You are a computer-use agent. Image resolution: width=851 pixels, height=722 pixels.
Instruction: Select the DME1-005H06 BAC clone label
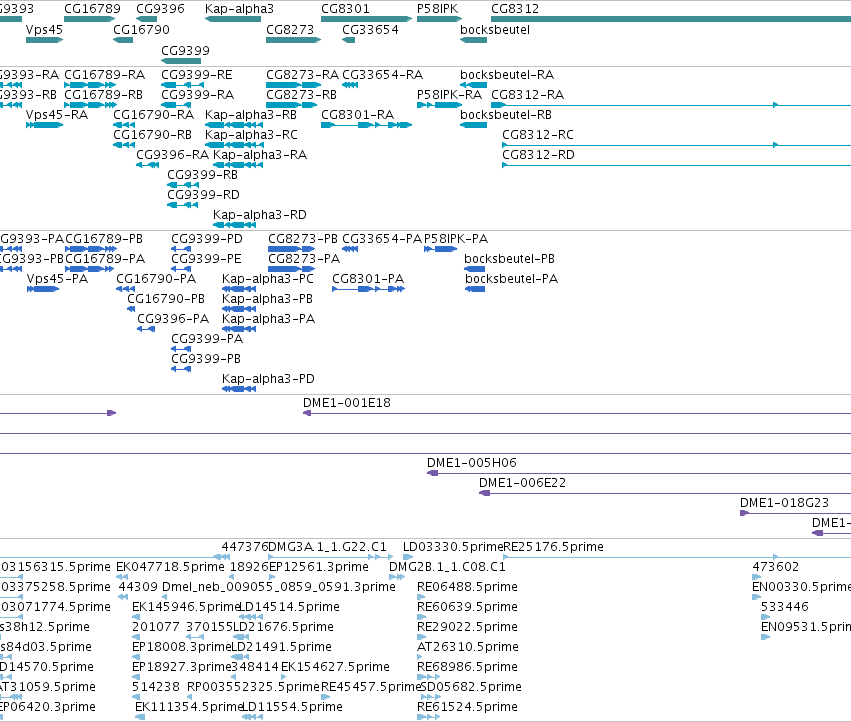coord(472,463)
